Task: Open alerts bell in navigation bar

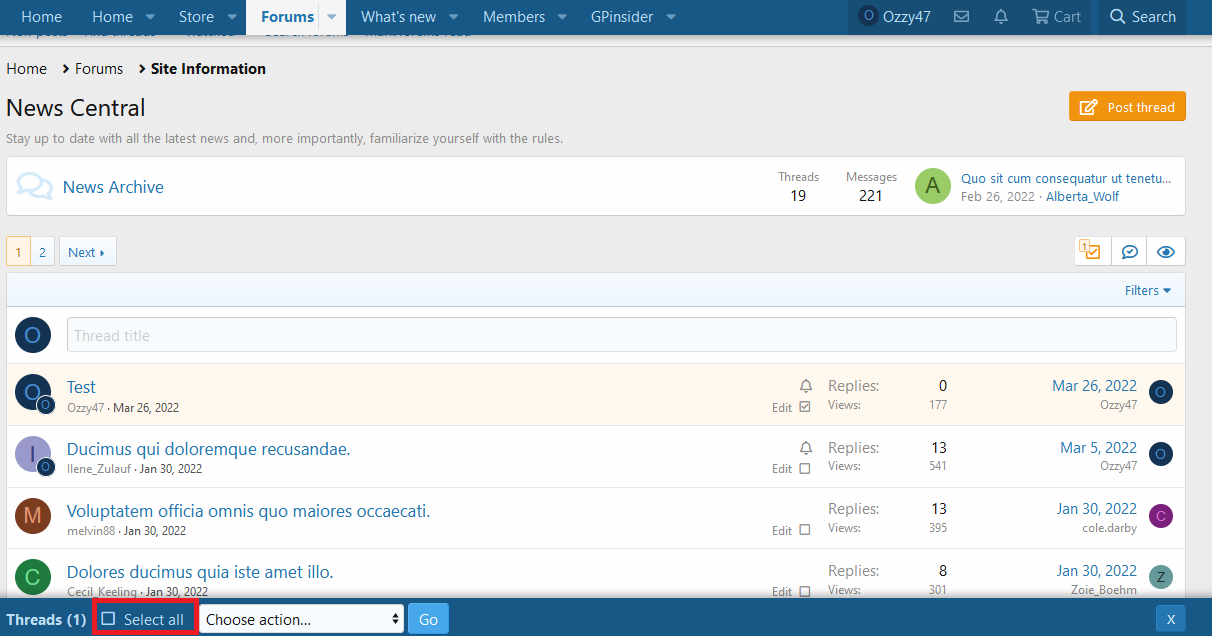Action: tap(1001, 17)
